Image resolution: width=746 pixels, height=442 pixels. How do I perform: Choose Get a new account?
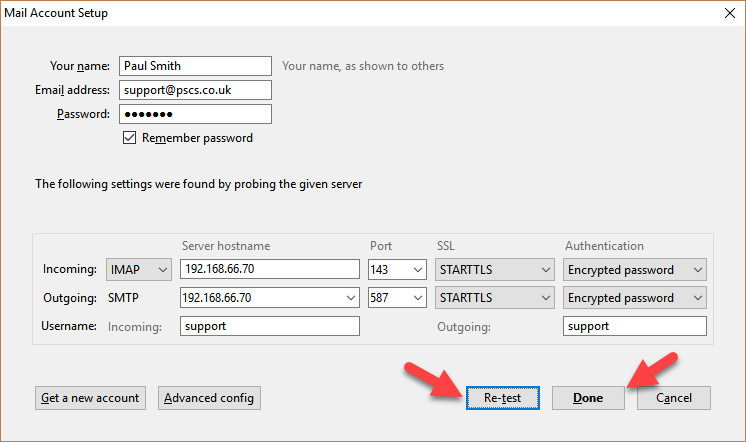click(90, 398)
